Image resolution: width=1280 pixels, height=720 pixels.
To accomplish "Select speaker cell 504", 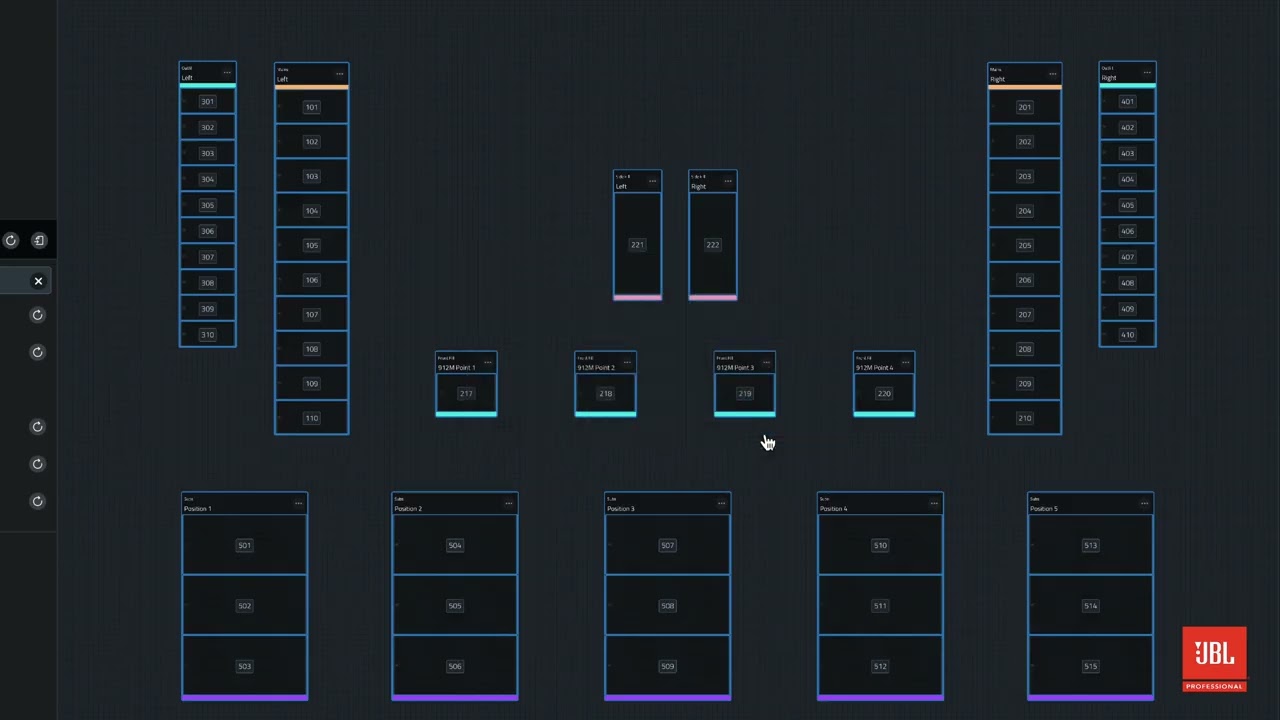I will tap(455, 545).
